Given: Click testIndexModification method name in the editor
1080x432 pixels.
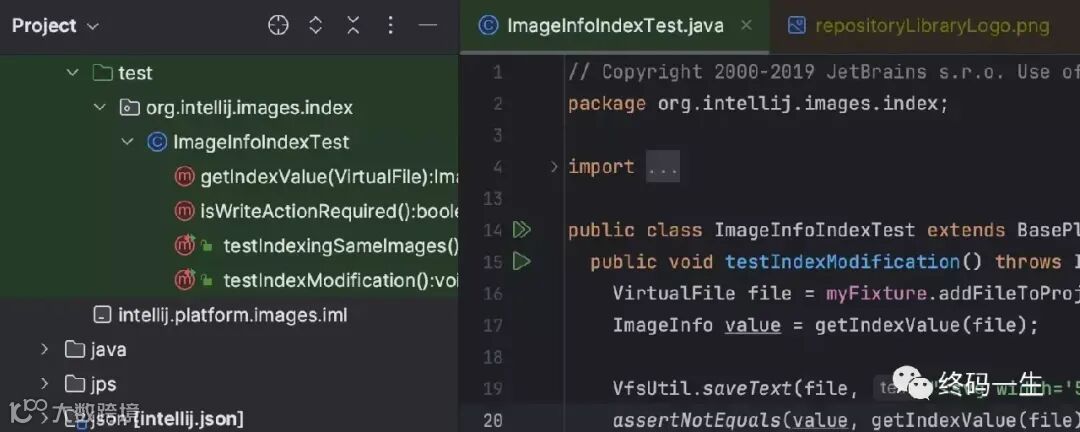Looking at the screenshot, I should (842, 262).
